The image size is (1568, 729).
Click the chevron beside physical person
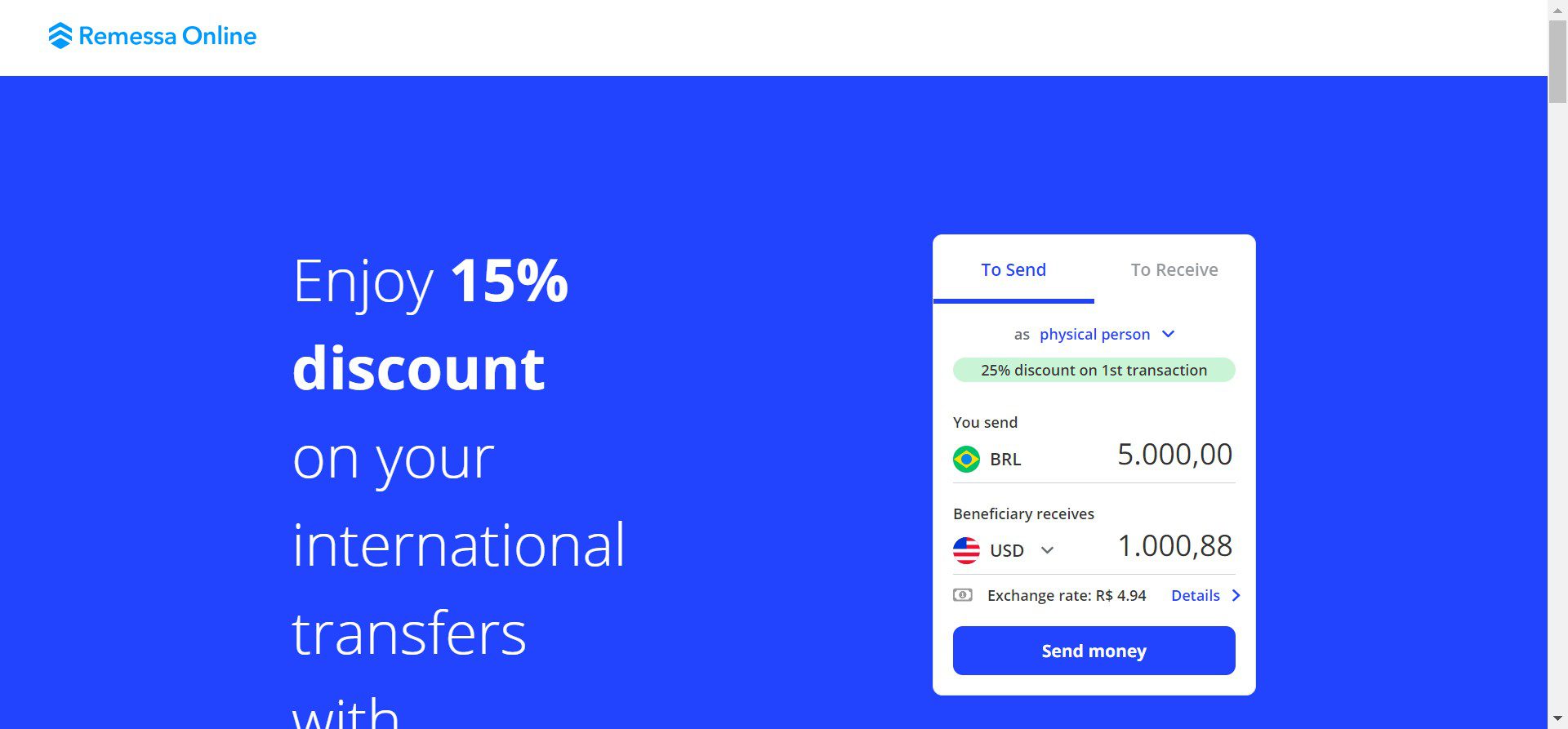click(x=1168, y=334)
